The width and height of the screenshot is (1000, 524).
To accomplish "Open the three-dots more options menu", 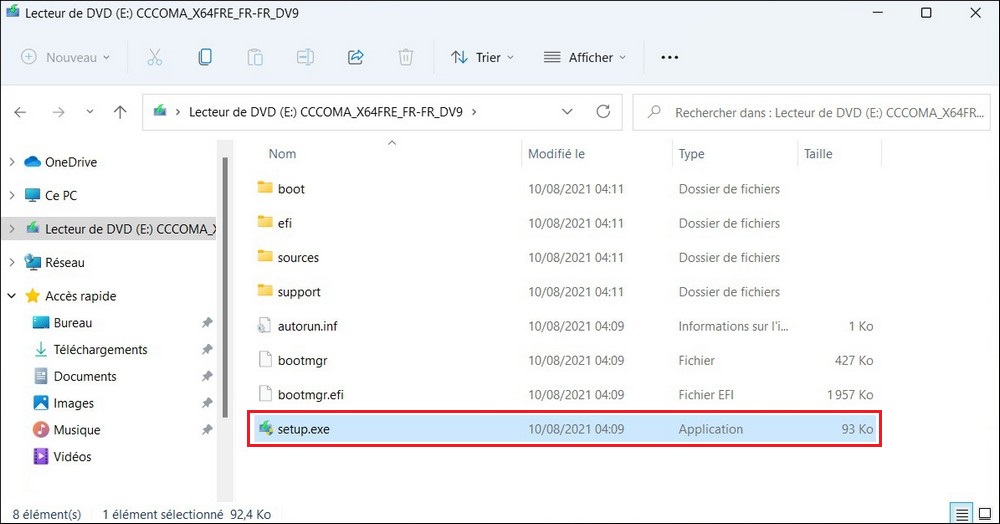I will (670, 57).
